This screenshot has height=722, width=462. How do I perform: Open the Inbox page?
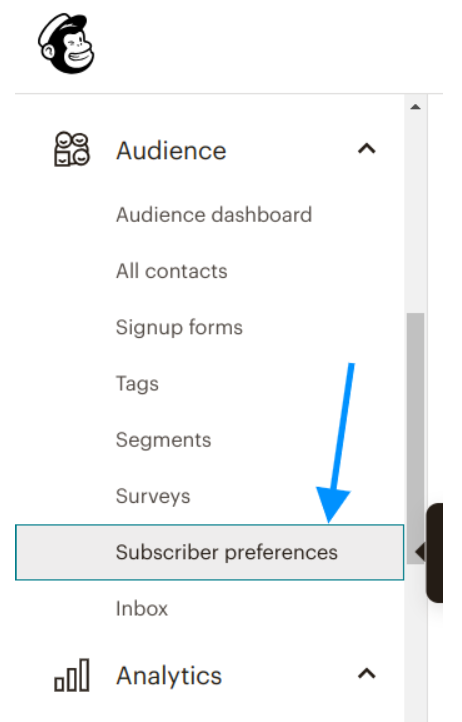[142, 609]
